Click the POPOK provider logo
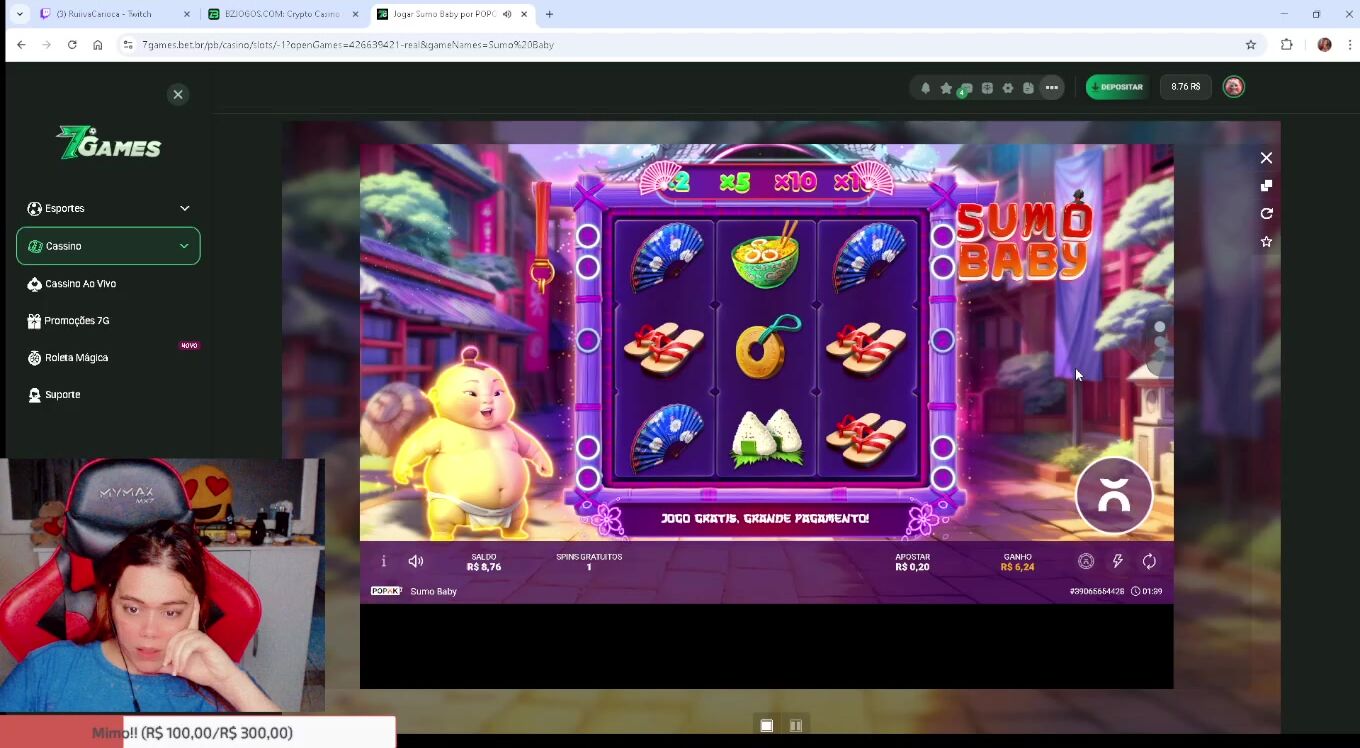The image size is (1360, 748). tap(386, 591)
